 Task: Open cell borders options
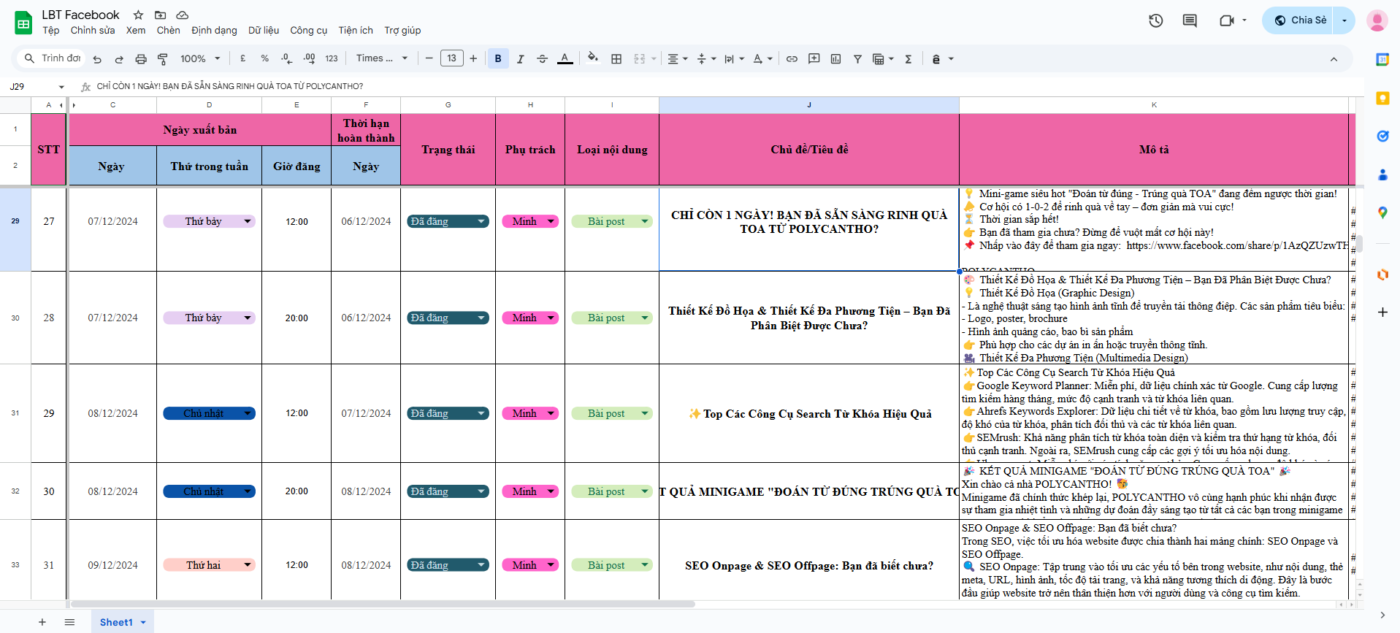coord(616,59)
